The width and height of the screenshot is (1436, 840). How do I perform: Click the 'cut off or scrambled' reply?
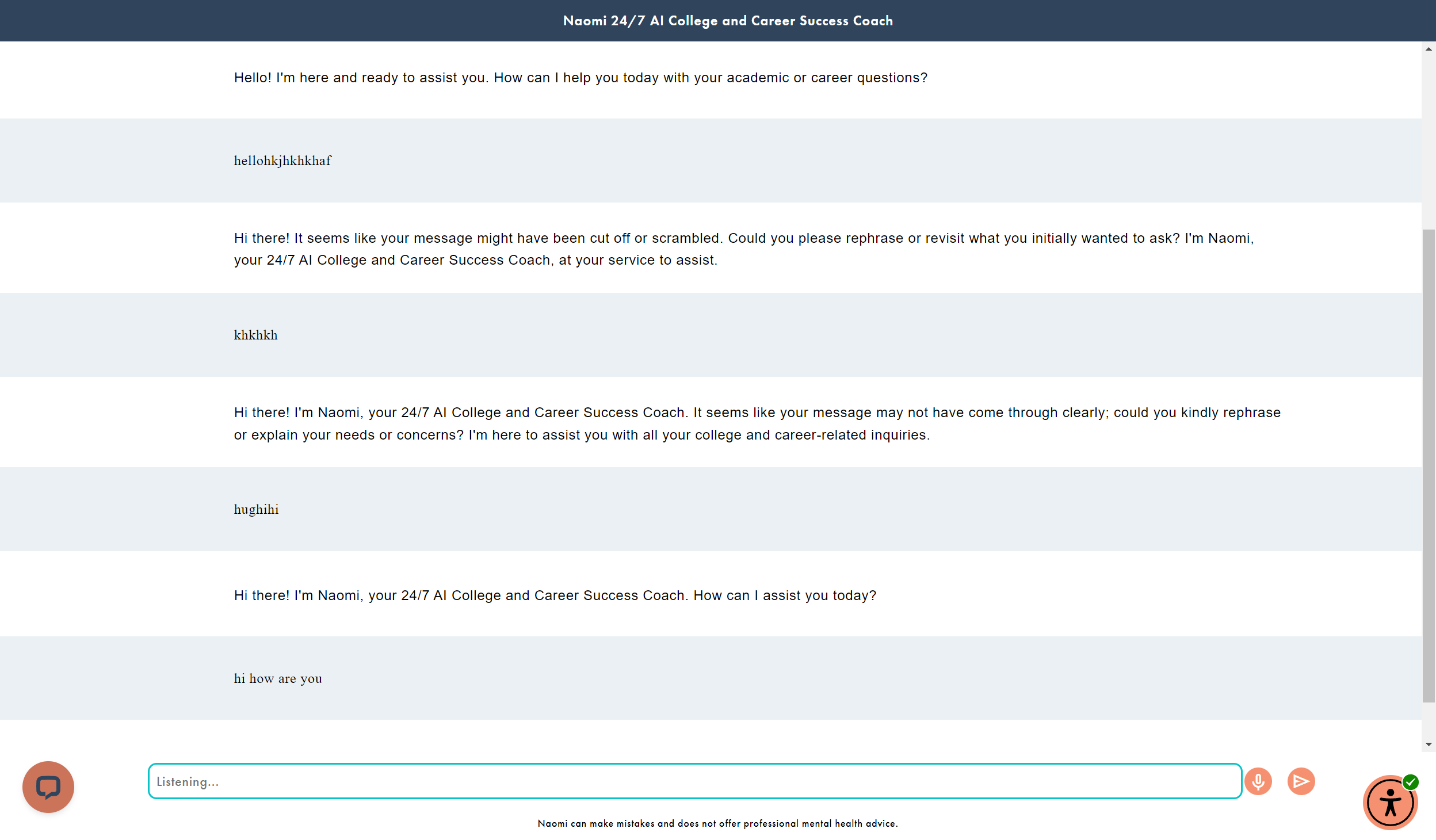click(743, 249)
